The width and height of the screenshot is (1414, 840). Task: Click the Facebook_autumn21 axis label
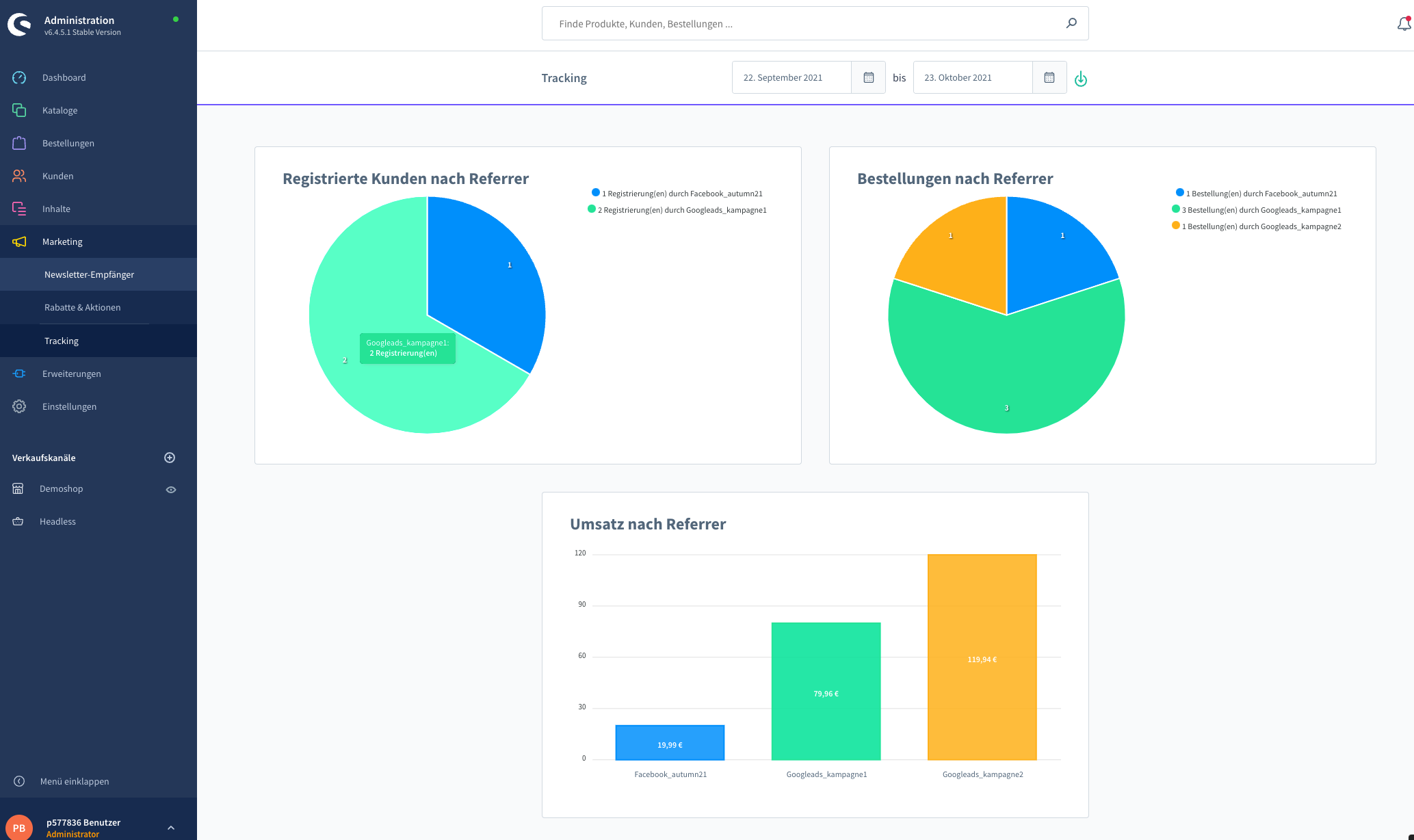[670, 774]
